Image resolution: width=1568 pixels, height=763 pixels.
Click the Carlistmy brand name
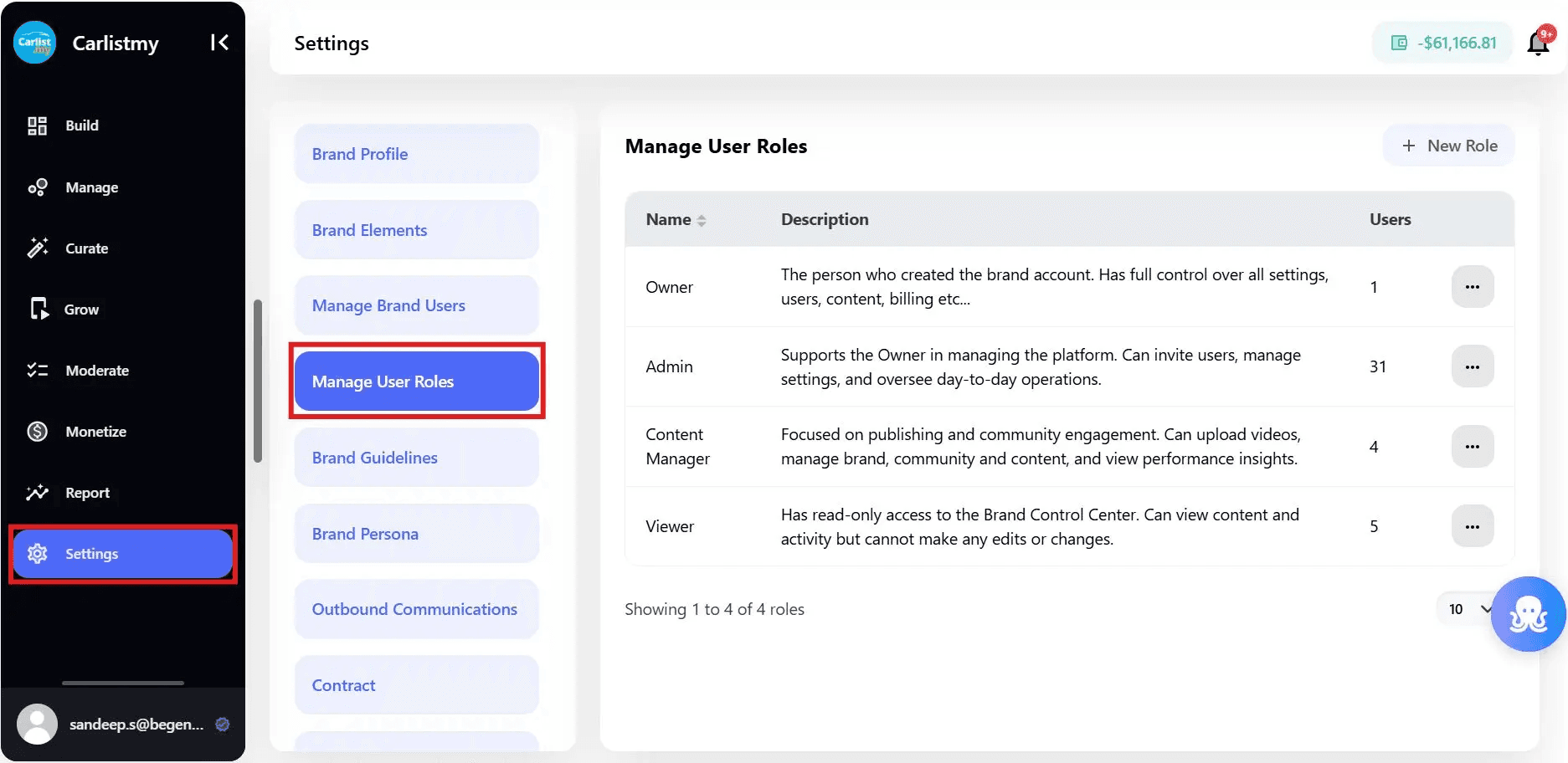point(116,44)
